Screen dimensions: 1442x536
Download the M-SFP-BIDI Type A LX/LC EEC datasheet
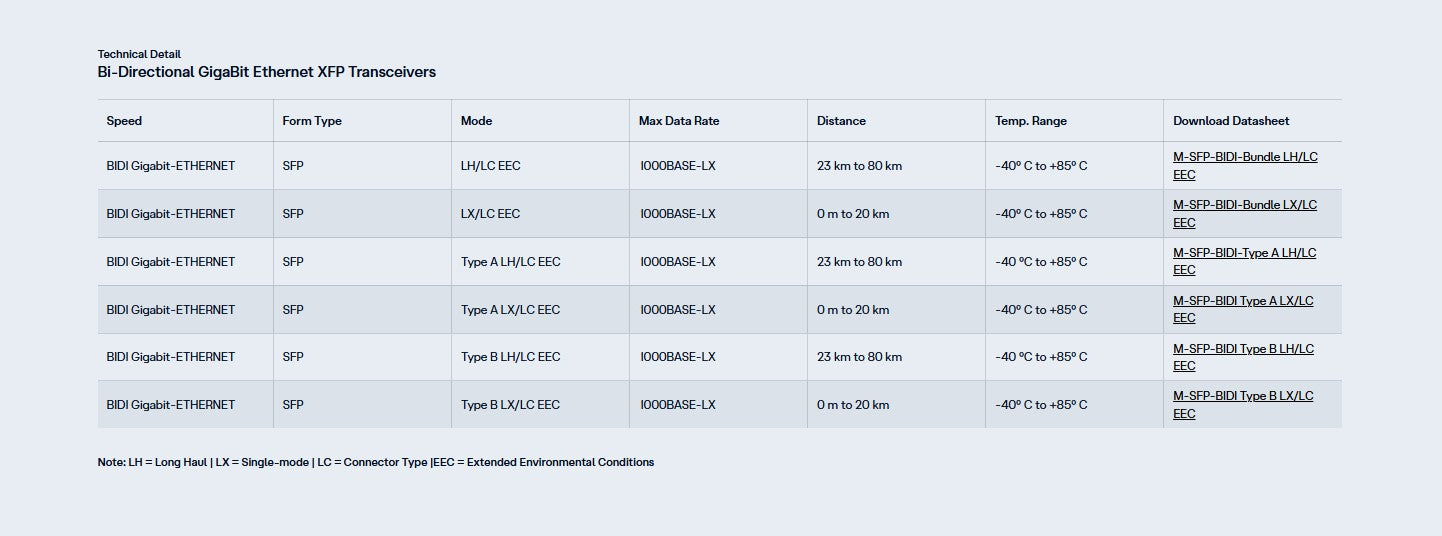point(1243,301)
